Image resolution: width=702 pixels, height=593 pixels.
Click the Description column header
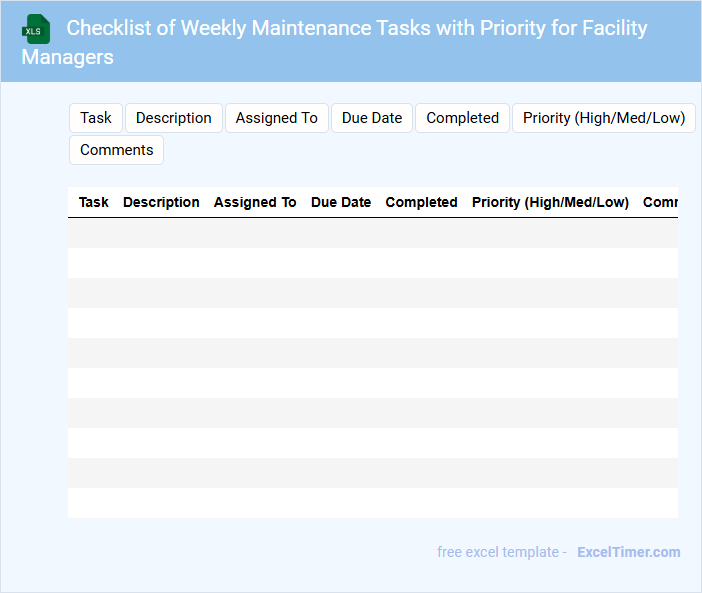[x=161, y=202]
